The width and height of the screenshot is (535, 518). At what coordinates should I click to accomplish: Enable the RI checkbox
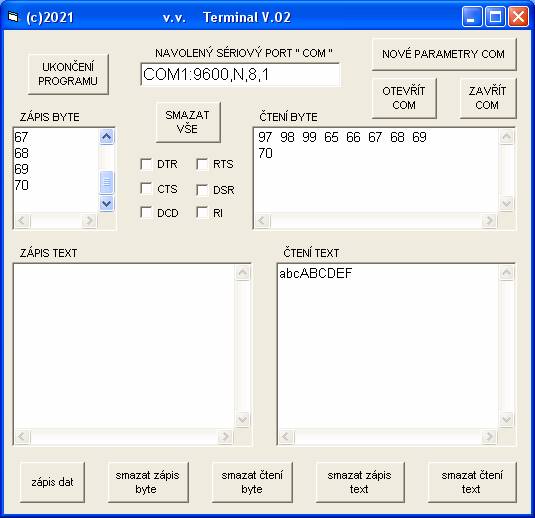202,213
